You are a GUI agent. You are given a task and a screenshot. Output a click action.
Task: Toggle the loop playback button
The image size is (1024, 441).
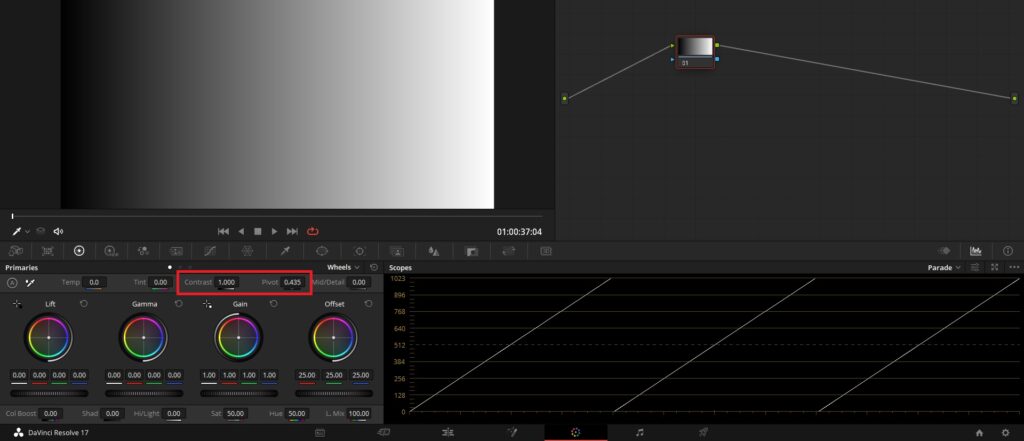(312, 231)
